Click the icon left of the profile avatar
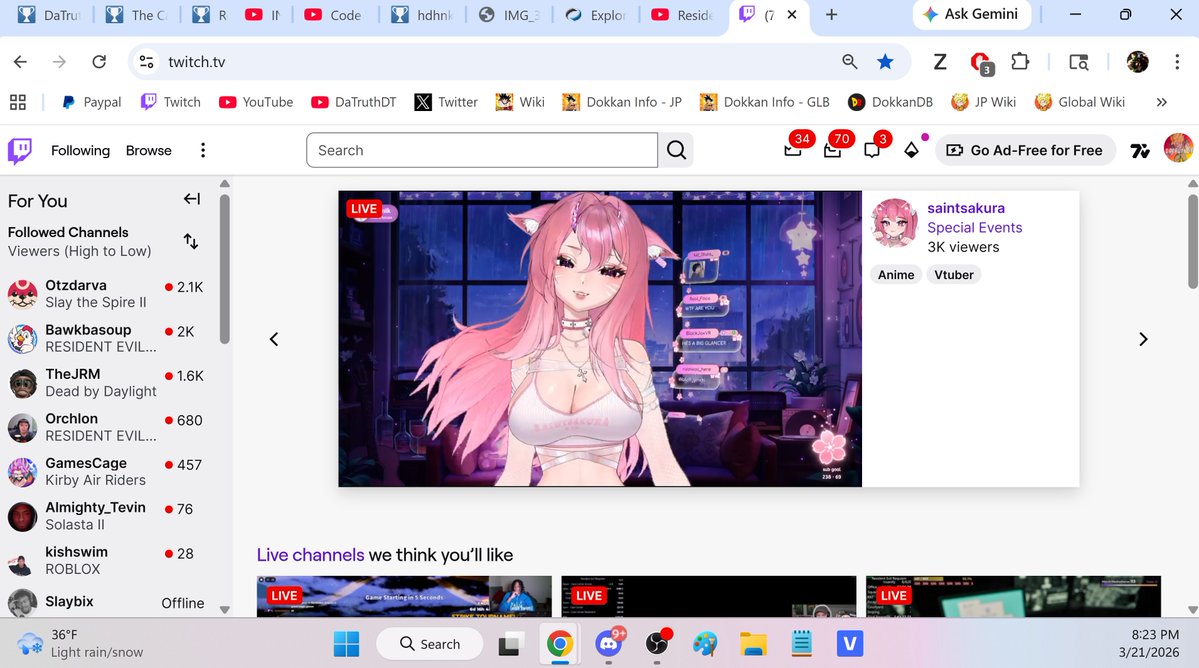This screenshot has height=668, width=1199. pos(1140,151)
